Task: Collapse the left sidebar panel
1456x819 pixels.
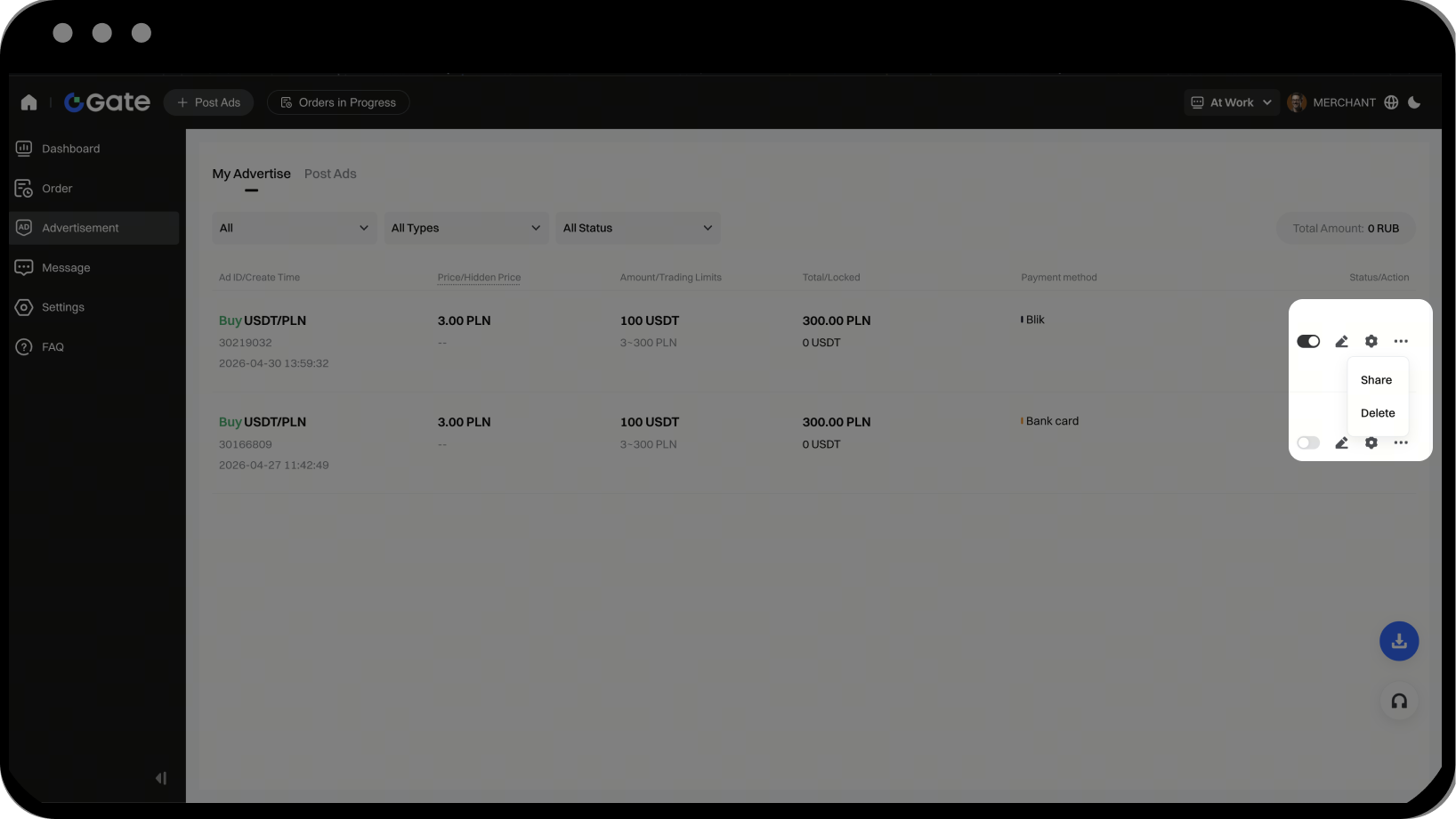Action: click(161, 778)
